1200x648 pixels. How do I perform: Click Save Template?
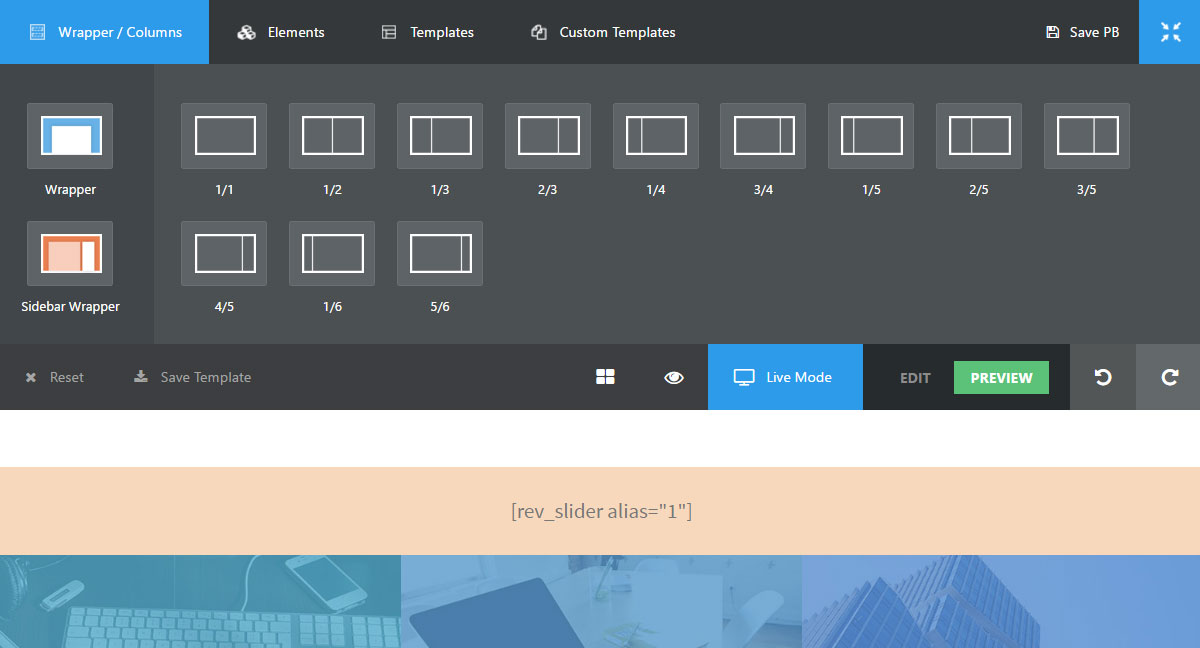point(193,377)
